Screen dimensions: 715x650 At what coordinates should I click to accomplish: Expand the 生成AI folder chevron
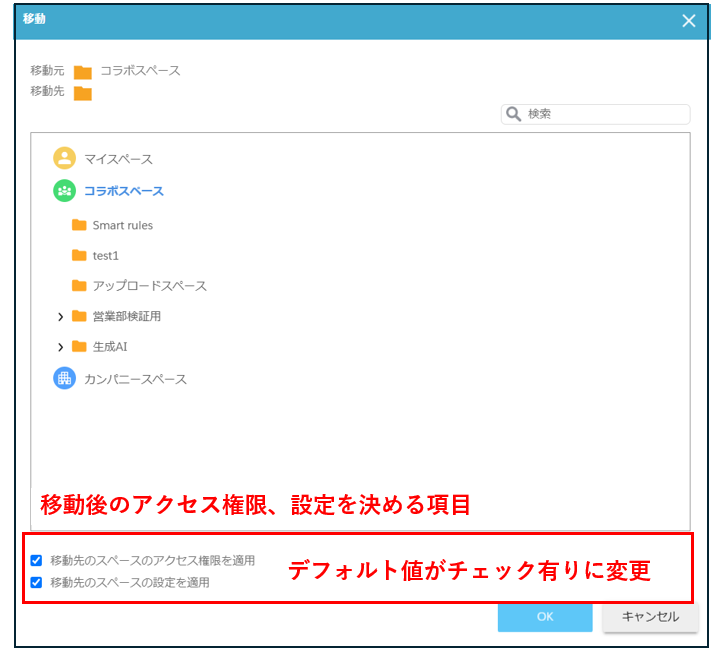point(60,347)
